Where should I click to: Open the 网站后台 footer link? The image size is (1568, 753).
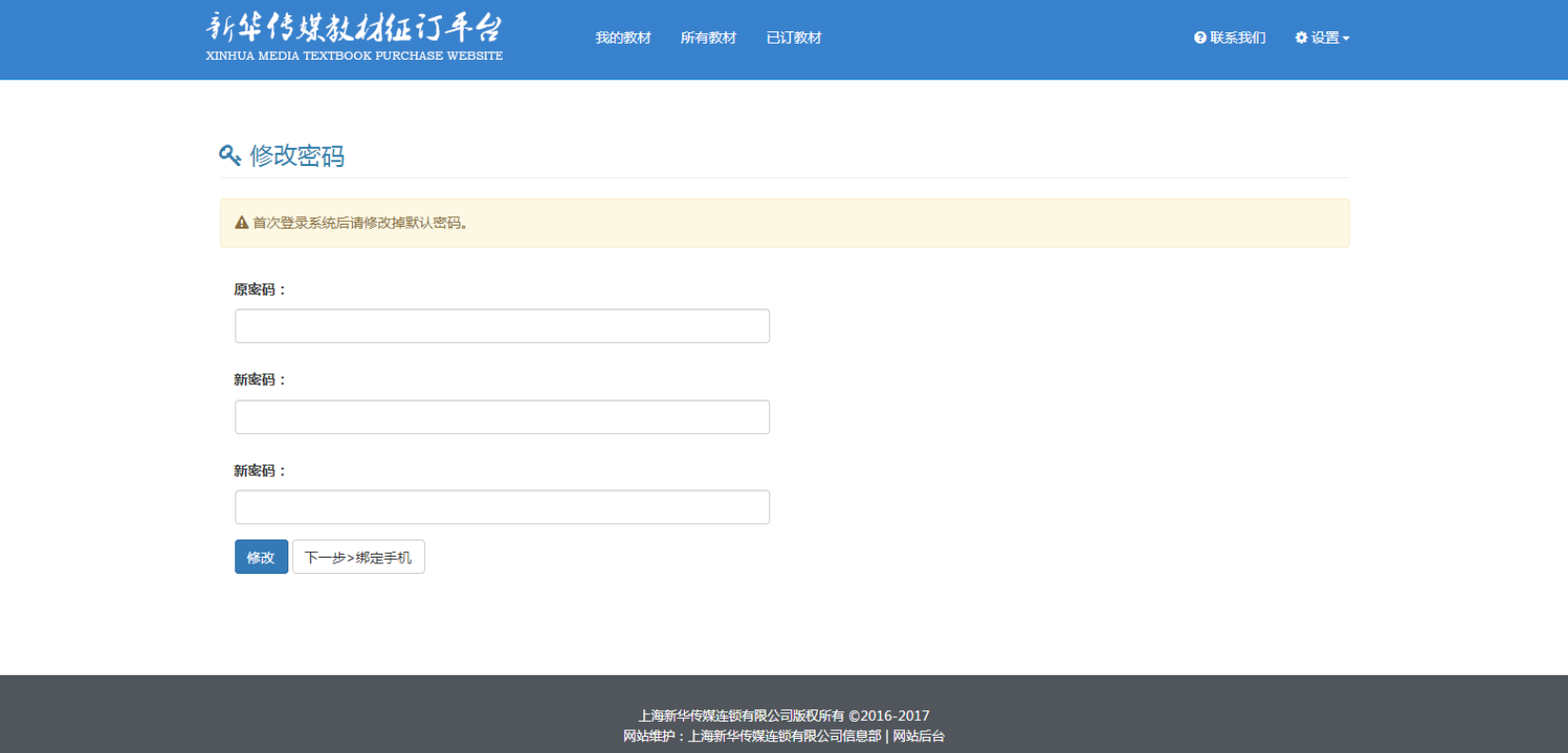(x=918, y=736)
